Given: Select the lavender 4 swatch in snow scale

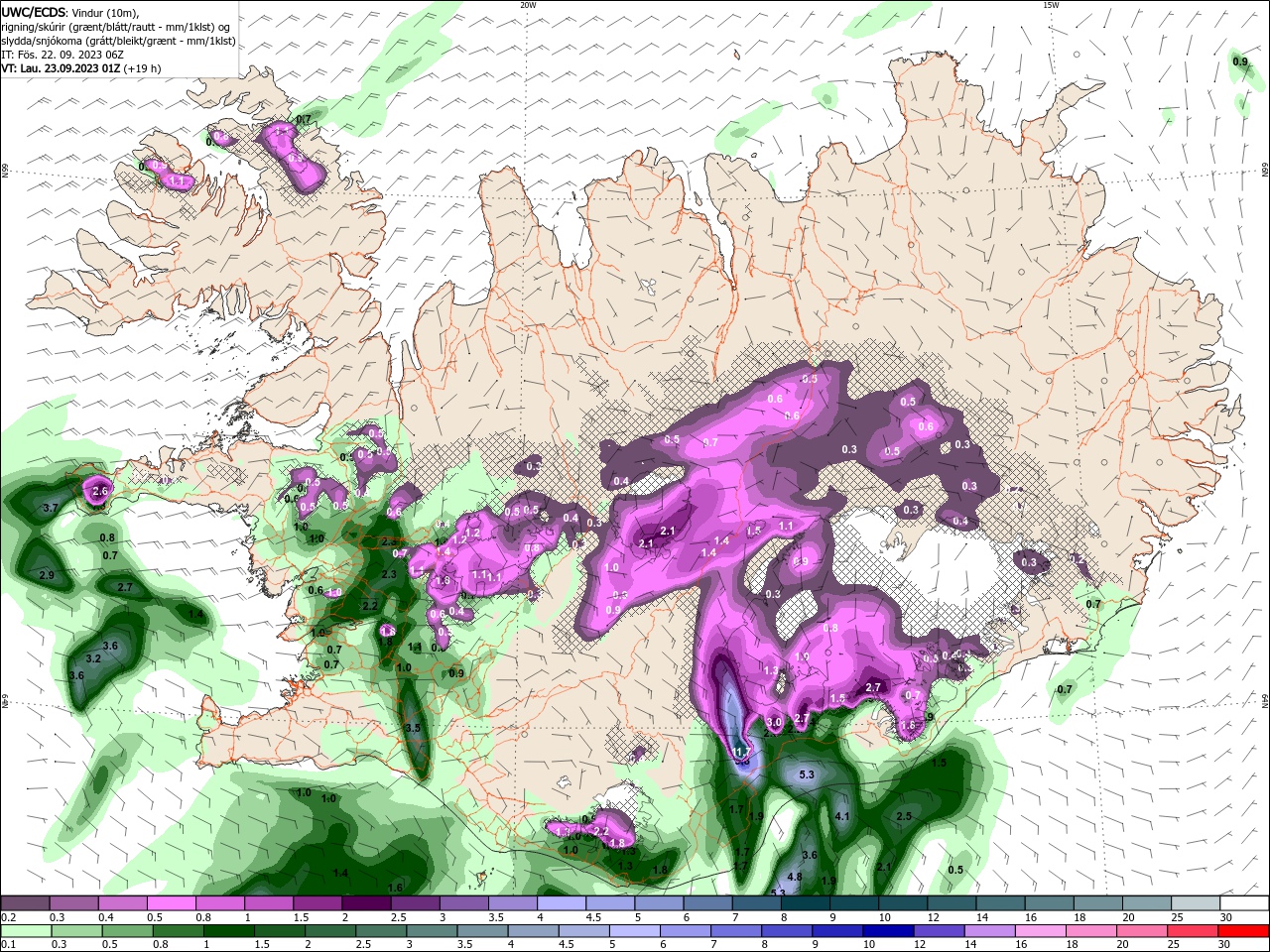Looking at the screenshot, I should pyautogui.click(x=560, y=903).
